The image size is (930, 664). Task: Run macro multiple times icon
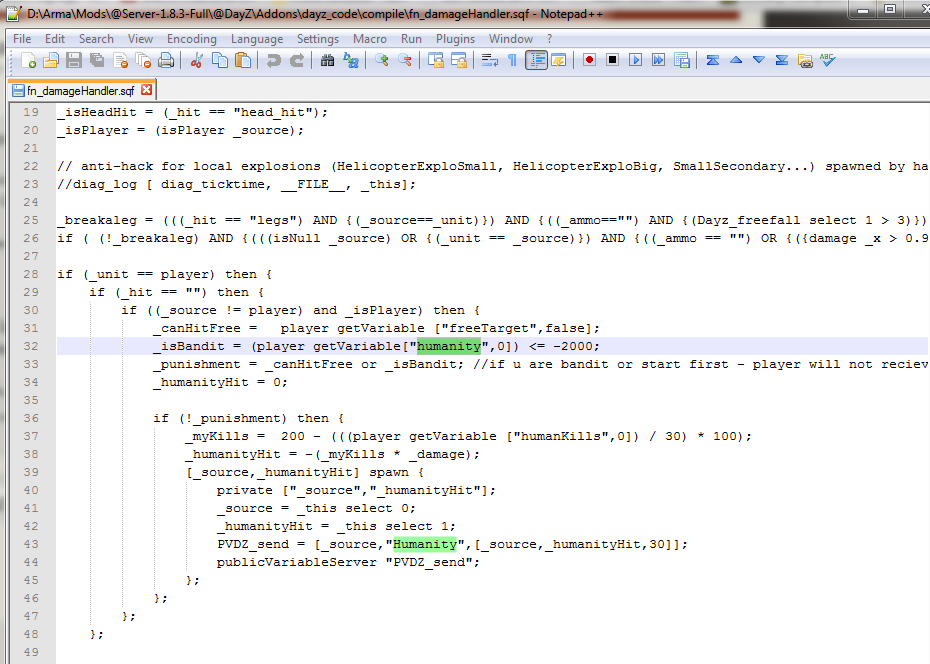point(658,60)
